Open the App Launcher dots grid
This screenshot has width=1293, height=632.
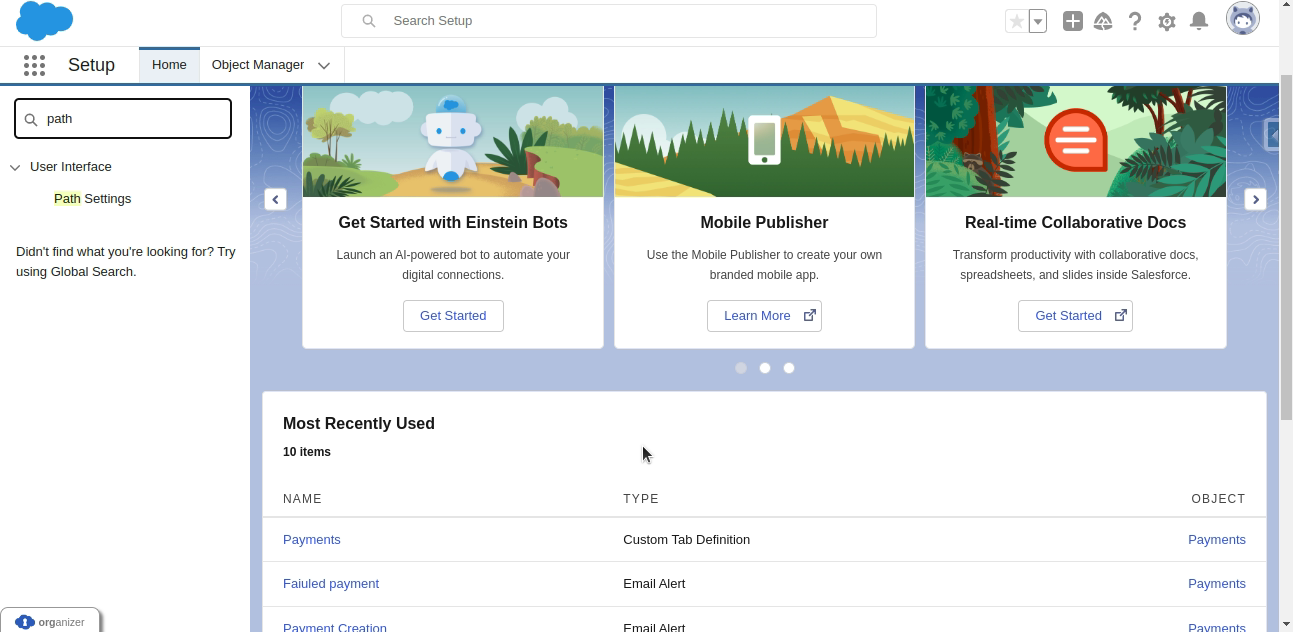coord(34,65)
